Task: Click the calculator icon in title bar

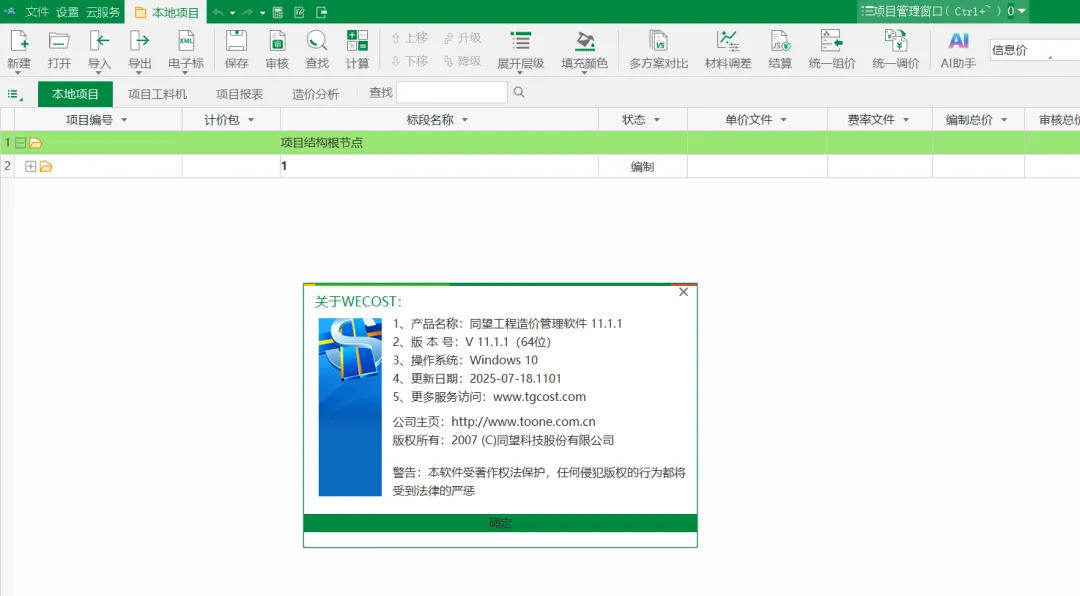Action: (278, 12)
